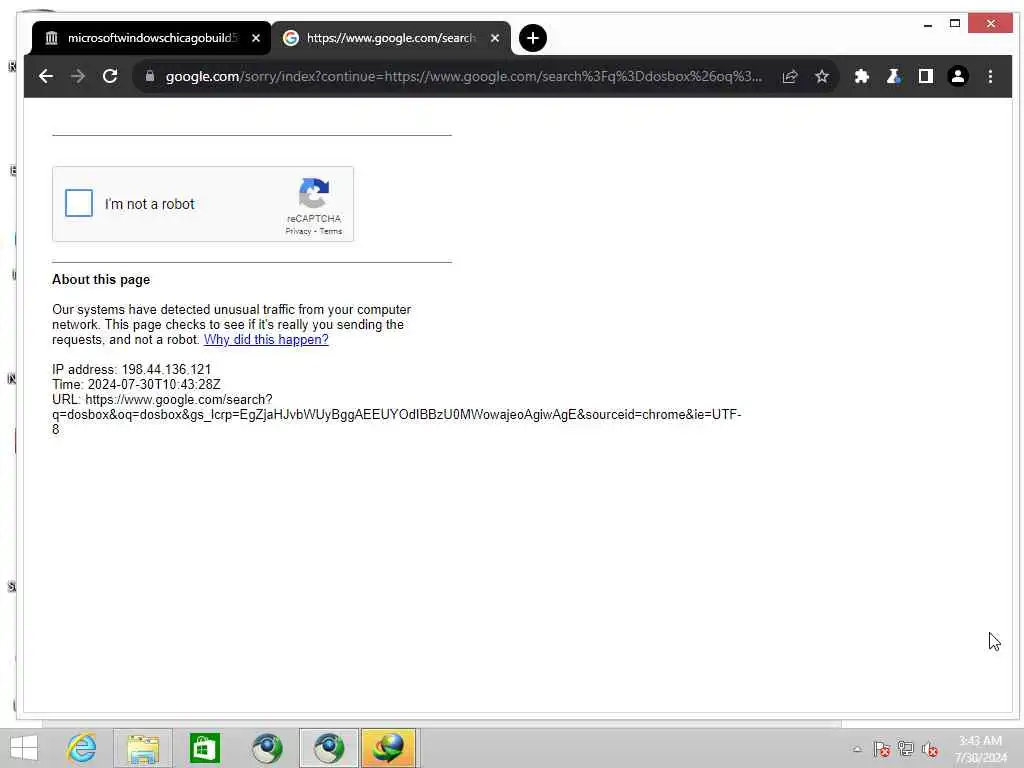The height and width of the screenshot is (768, 1024).
Task: Share this page from the address bar
Action: 790,76
